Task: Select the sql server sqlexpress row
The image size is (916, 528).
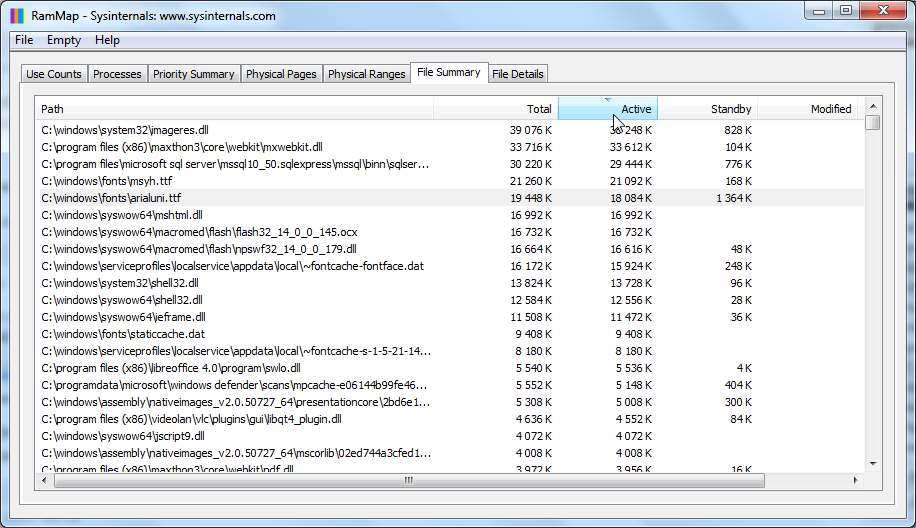Action: coord(450,164)
